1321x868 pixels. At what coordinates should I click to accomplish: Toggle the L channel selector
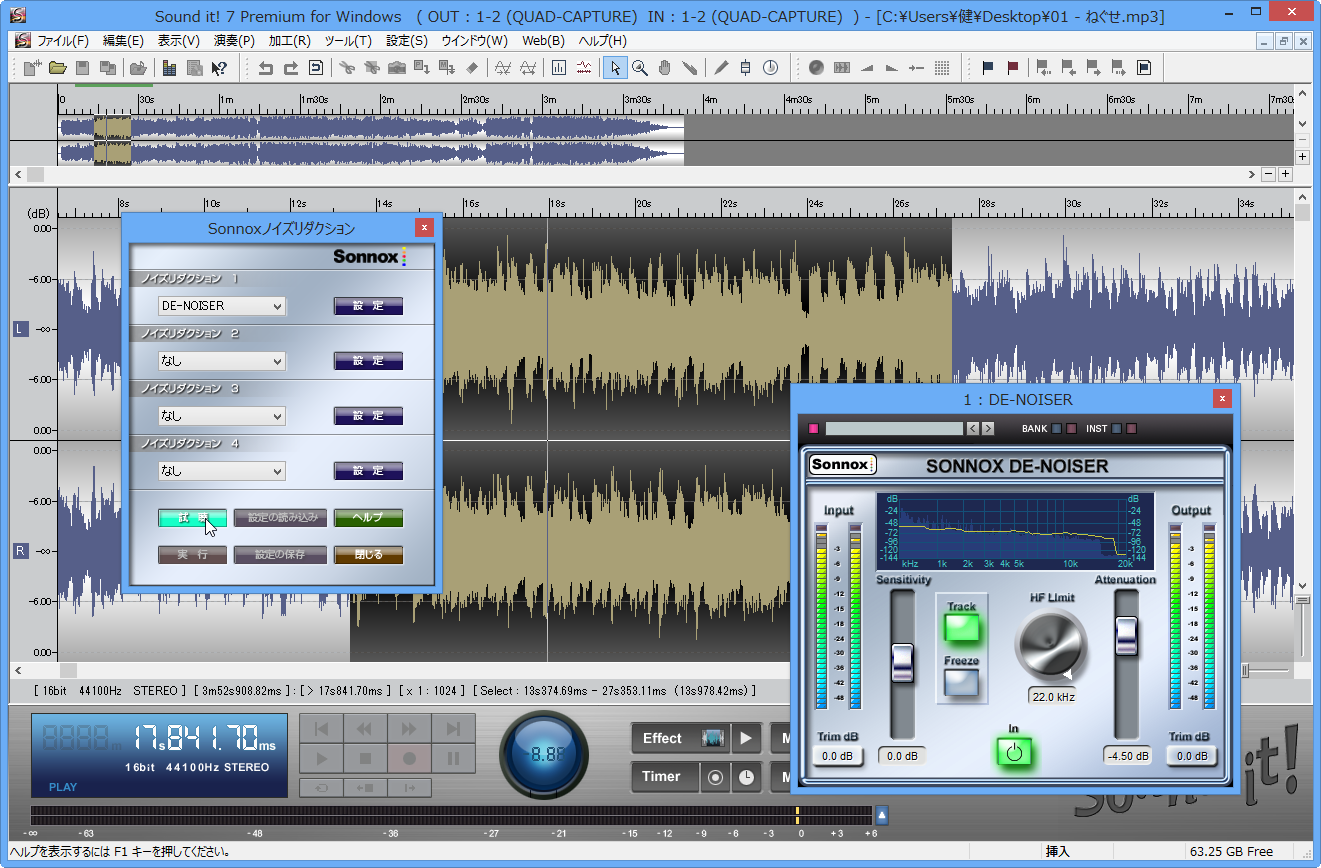tap(20, 329)
